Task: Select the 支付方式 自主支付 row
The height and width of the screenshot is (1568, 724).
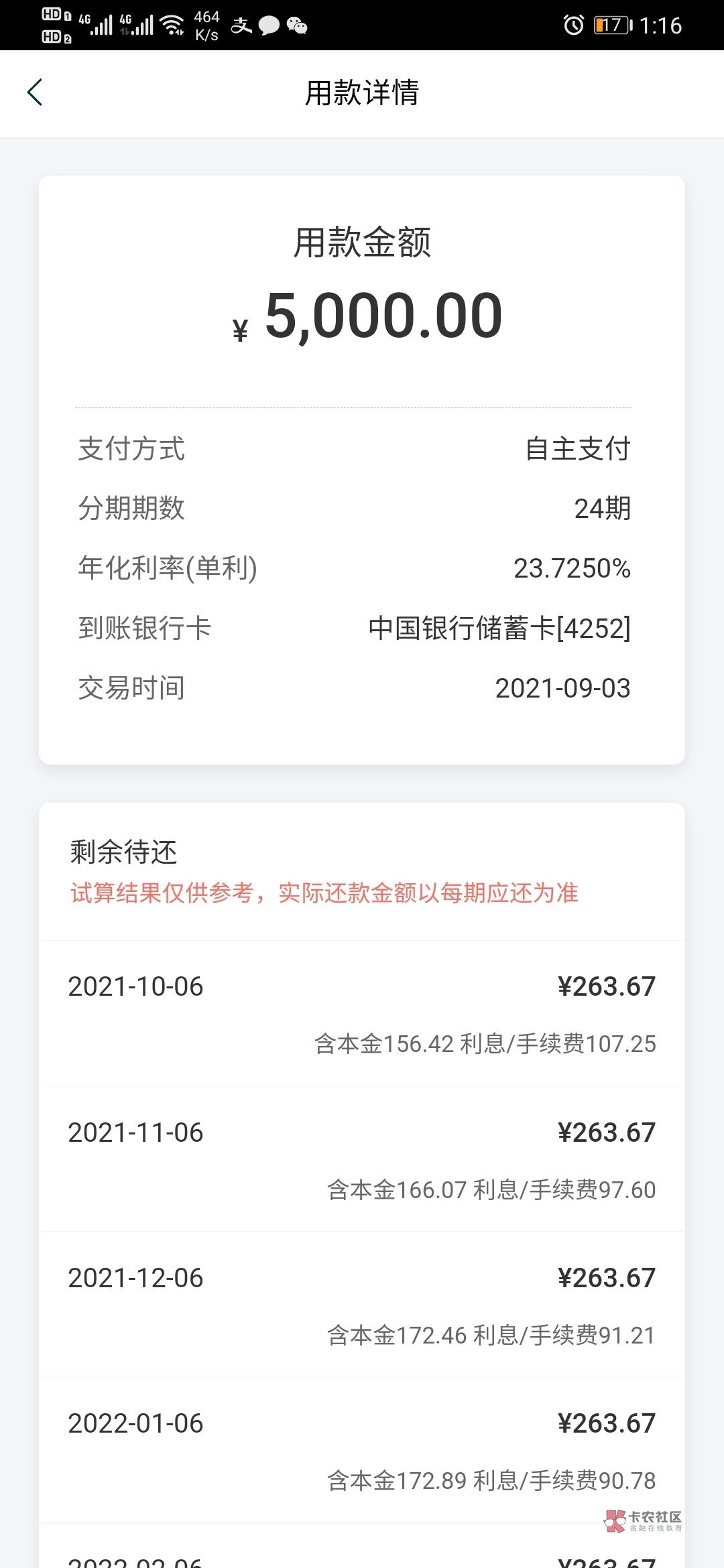Action: pos(355,449)
